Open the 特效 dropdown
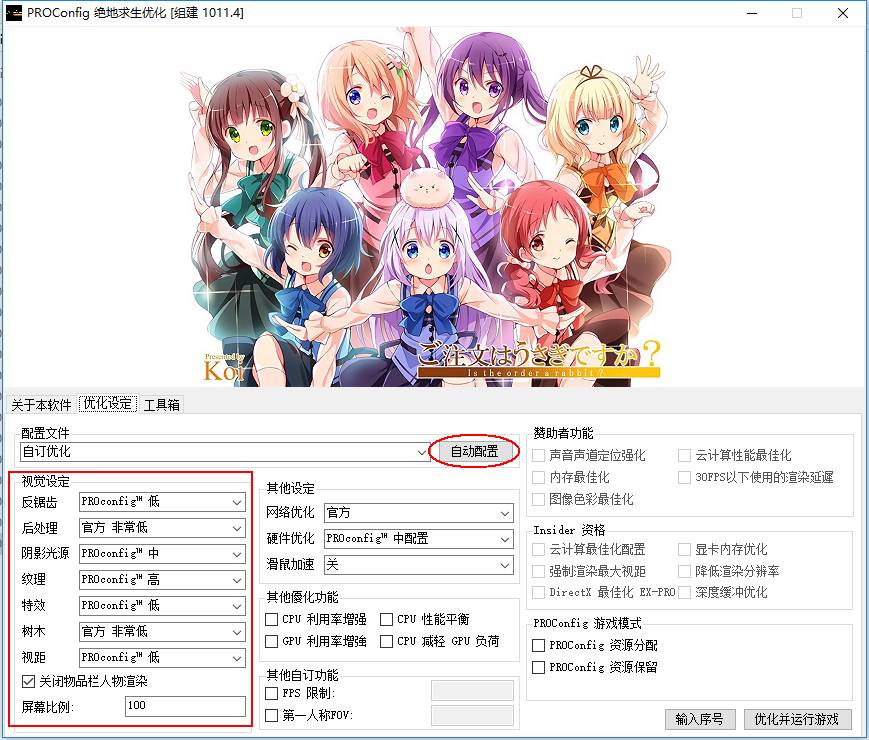This screenshot has height=740, width=869. [162, 605]
